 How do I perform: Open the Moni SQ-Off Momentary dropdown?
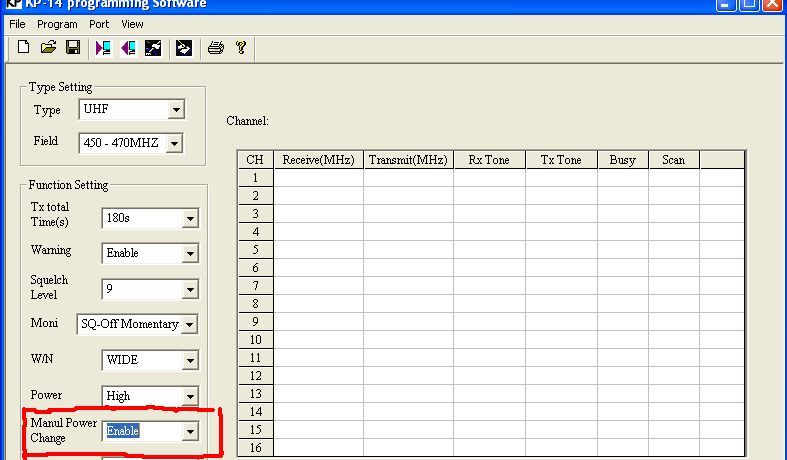(189, 325)
